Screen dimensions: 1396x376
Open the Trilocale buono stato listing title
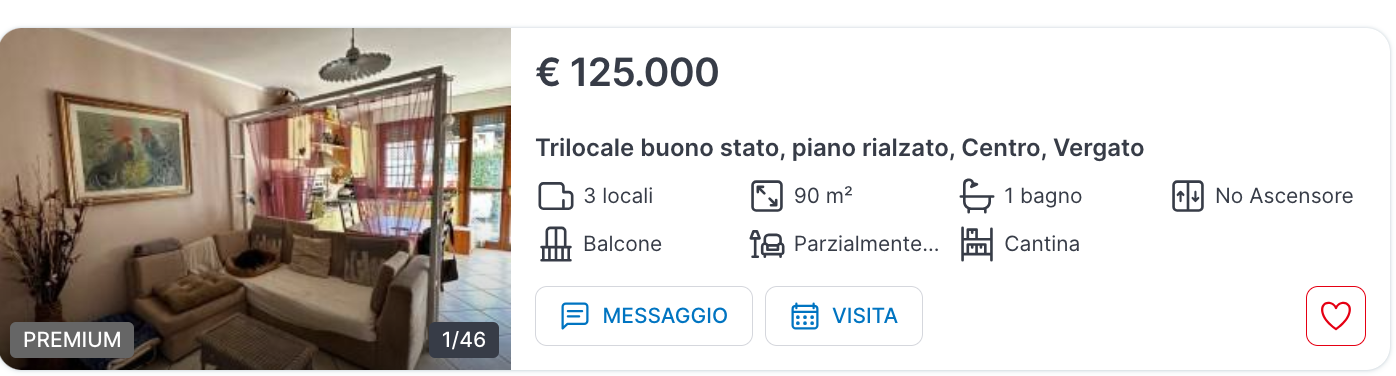click(839, 148)
